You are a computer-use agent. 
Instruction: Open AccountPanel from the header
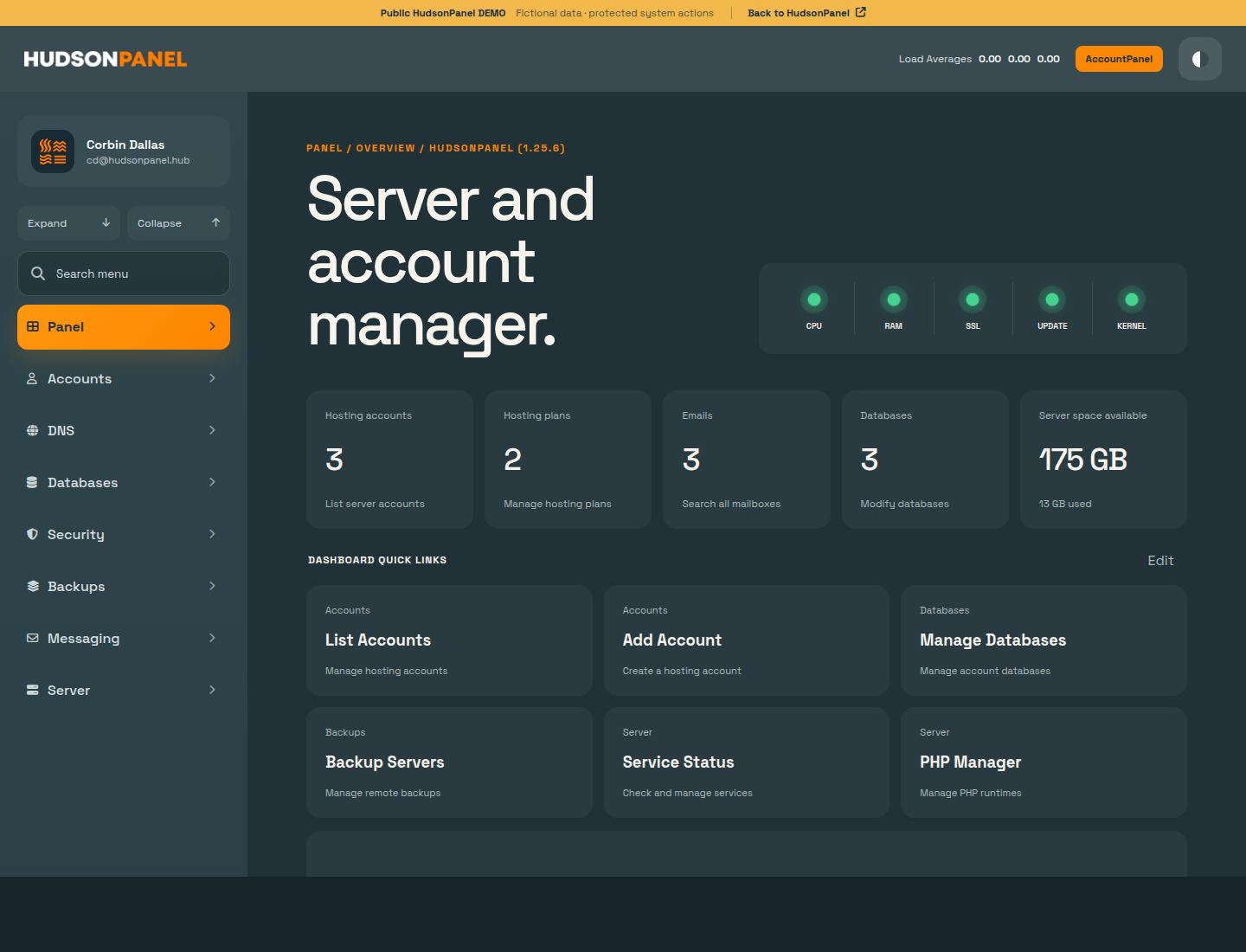tap(1119, 59)
